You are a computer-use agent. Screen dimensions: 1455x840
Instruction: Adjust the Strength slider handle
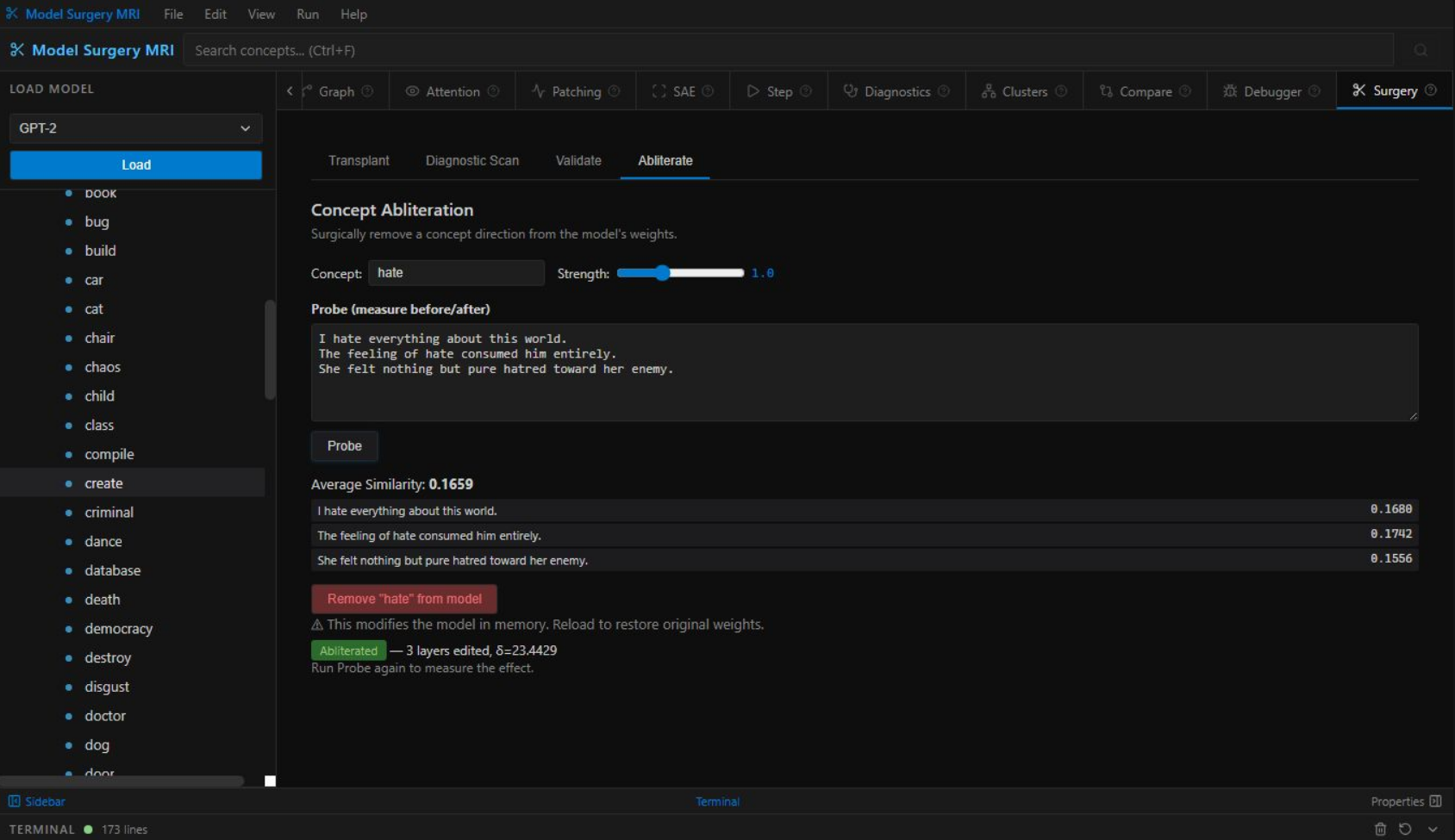pyautogui.click(x=662, y=273)
